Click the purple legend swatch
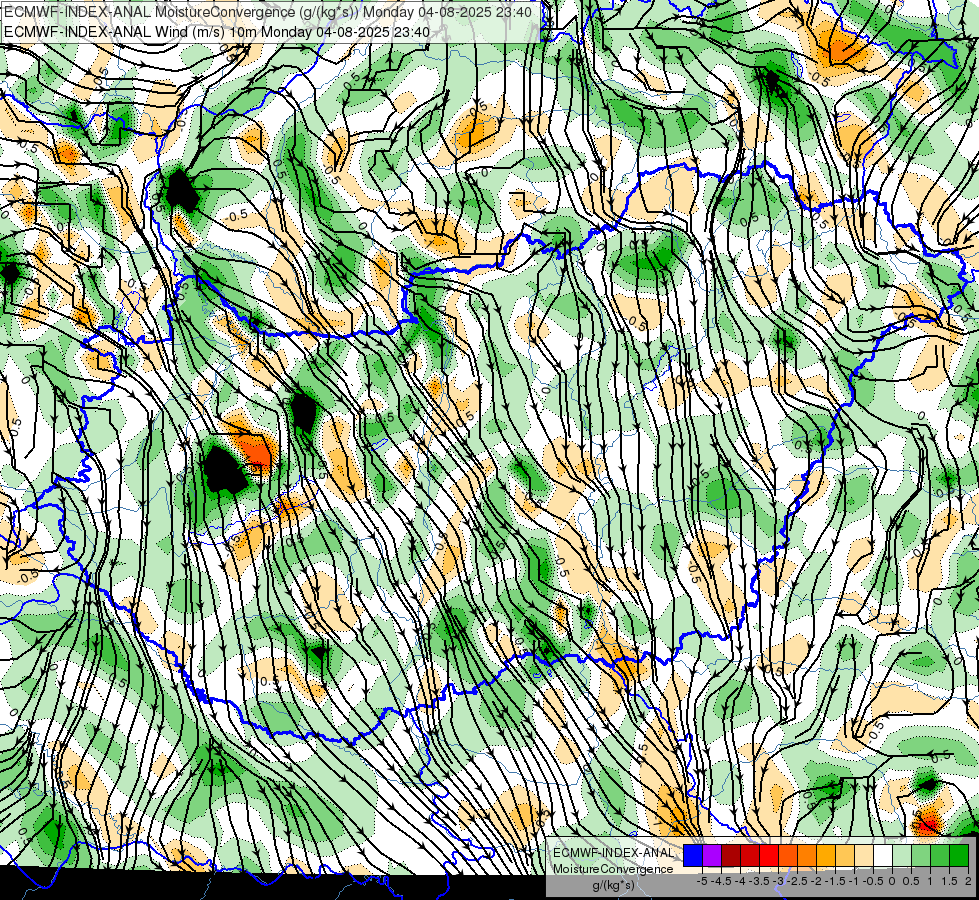The width and height of the screenshot is (979, 900). (x=712, y=856)
